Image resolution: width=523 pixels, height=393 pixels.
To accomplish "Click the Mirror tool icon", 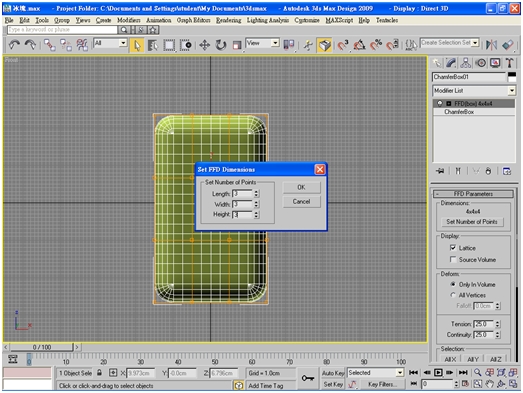I will (x=491, y=45).
